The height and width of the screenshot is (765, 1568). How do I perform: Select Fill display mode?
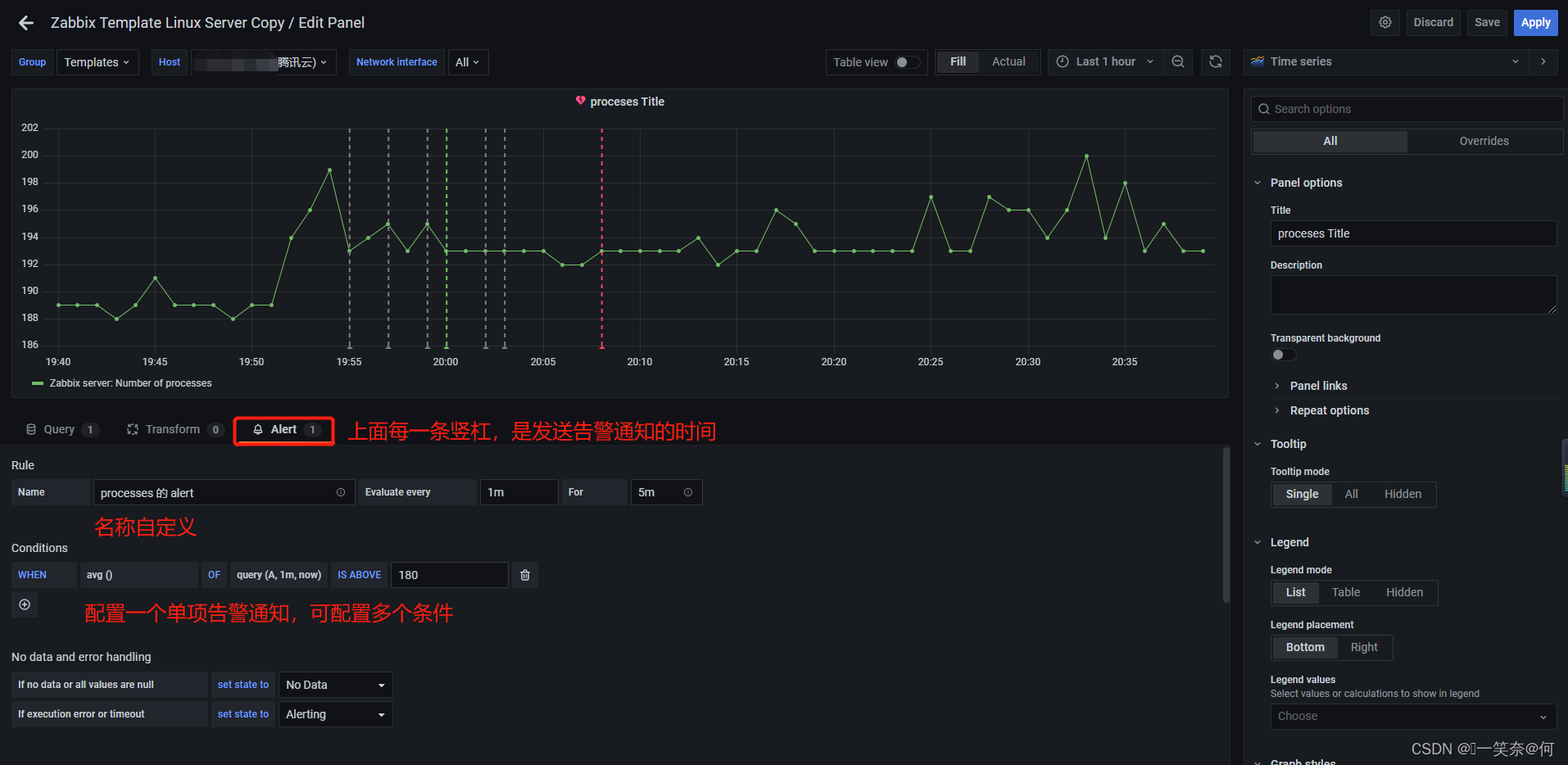click(958, 62)
